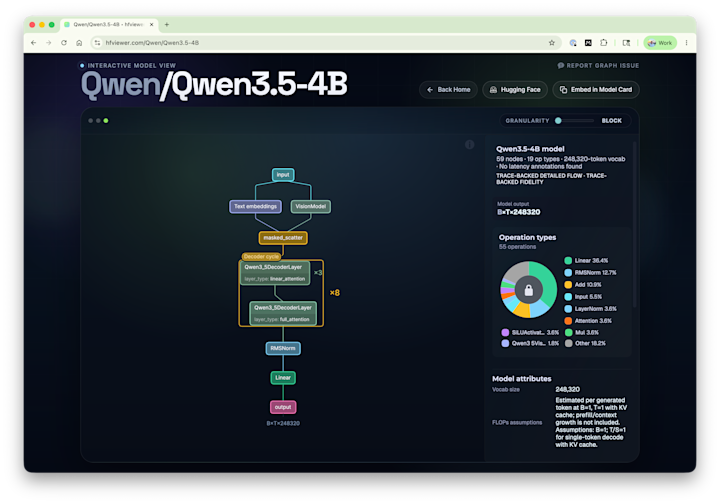Click the RMSNorm 12.7% legend swatch
This screenshot has width=720, height=504.
(568, 273)
